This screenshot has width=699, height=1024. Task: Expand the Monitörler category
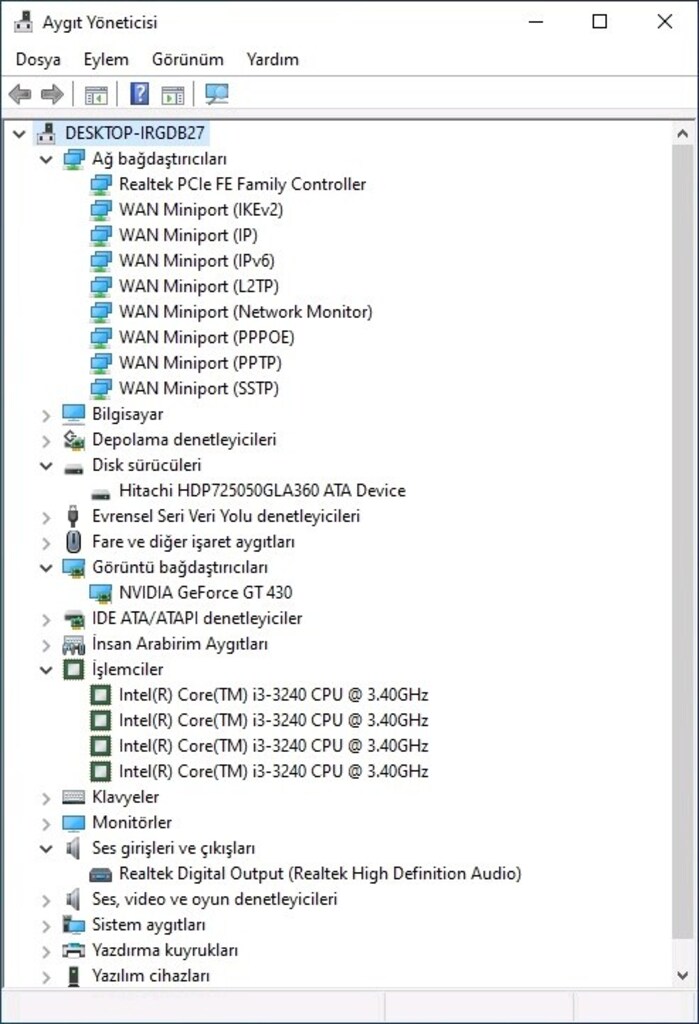coord(46,824)
